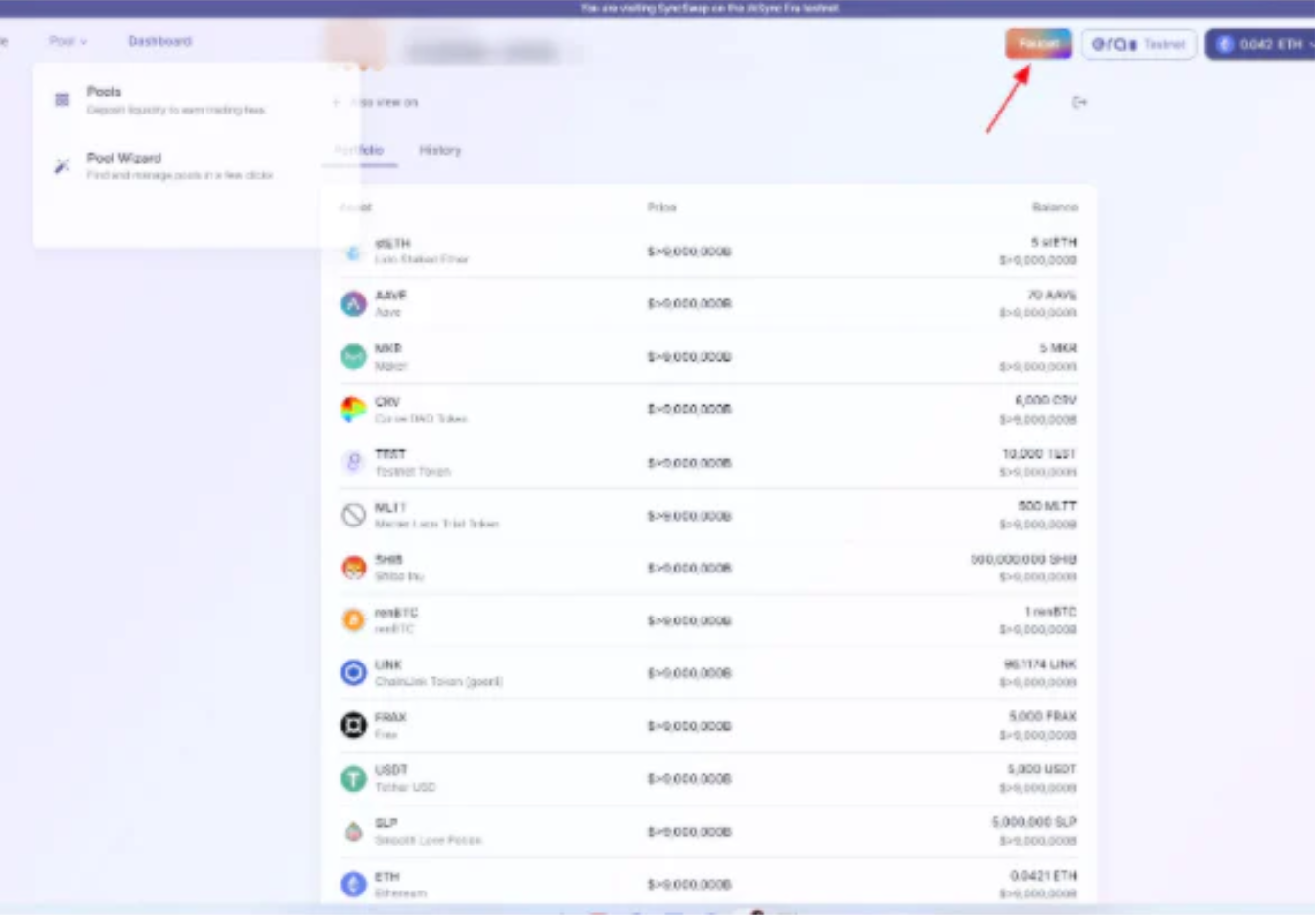Screen dimensions: 1316x915
Task: Select the Tether USD asset name
Action: pyautogui.click(x=405, y=788)
